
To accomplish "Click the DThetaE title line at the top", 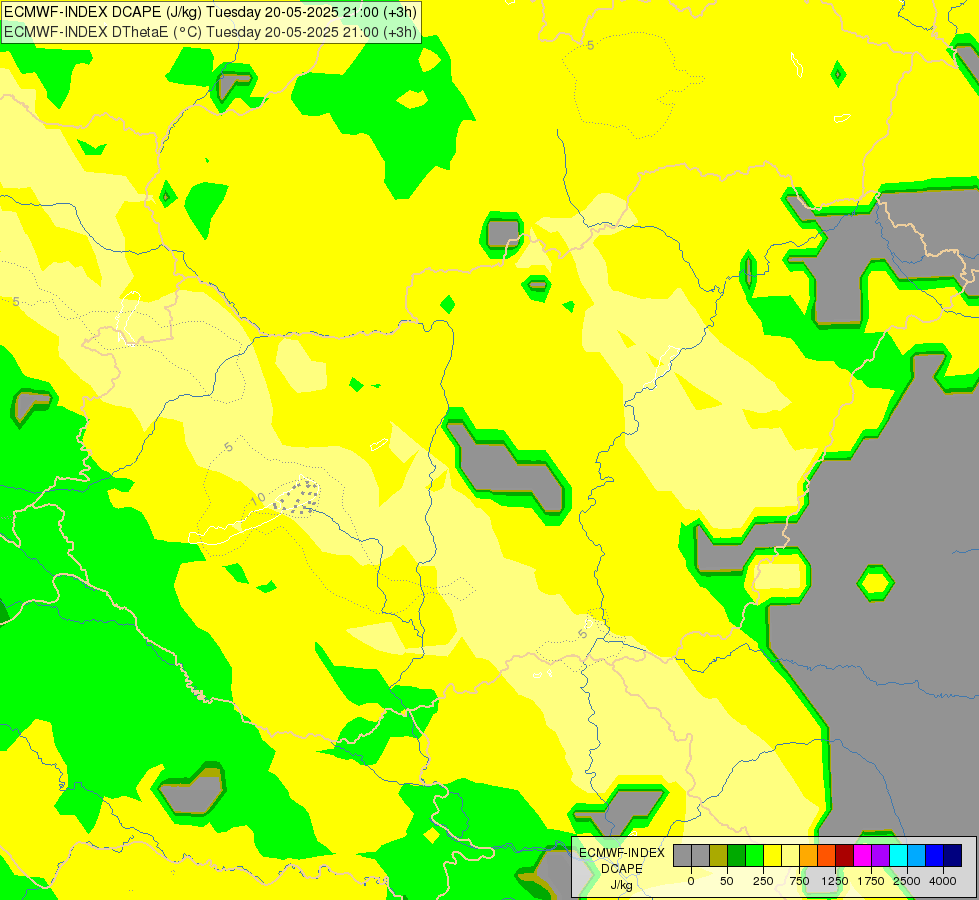I will tap(210, 31).
